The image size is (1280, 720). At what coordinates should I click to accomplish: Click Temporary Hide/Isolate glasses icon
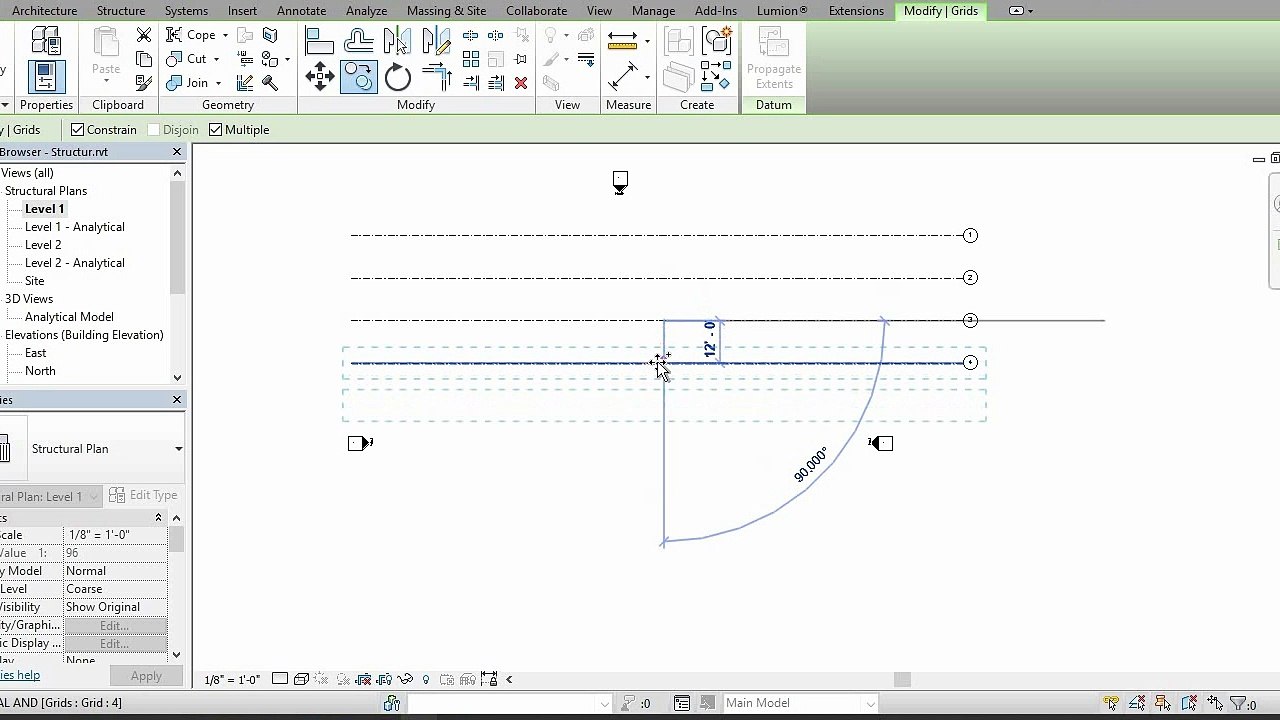pos(405,679)
